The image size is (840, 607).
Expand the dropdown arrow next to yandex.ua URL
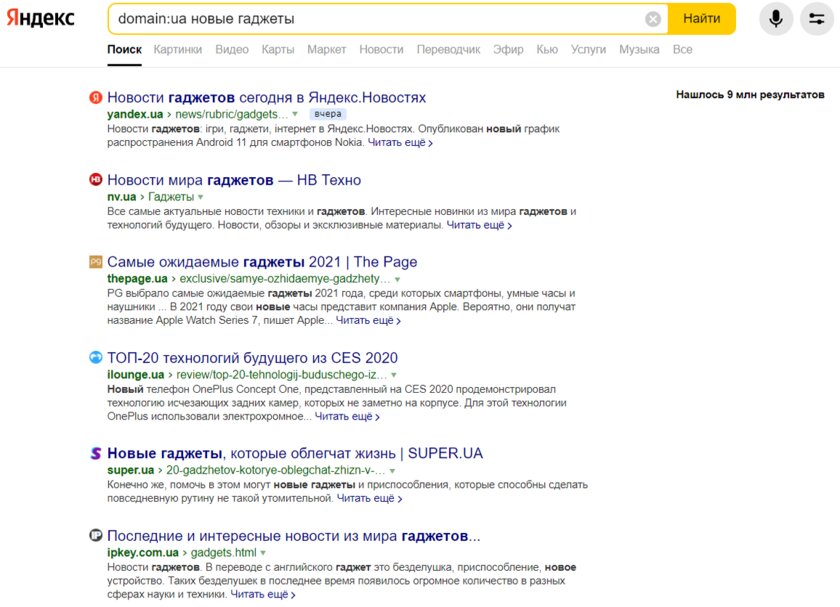click(x=295, y=114)
